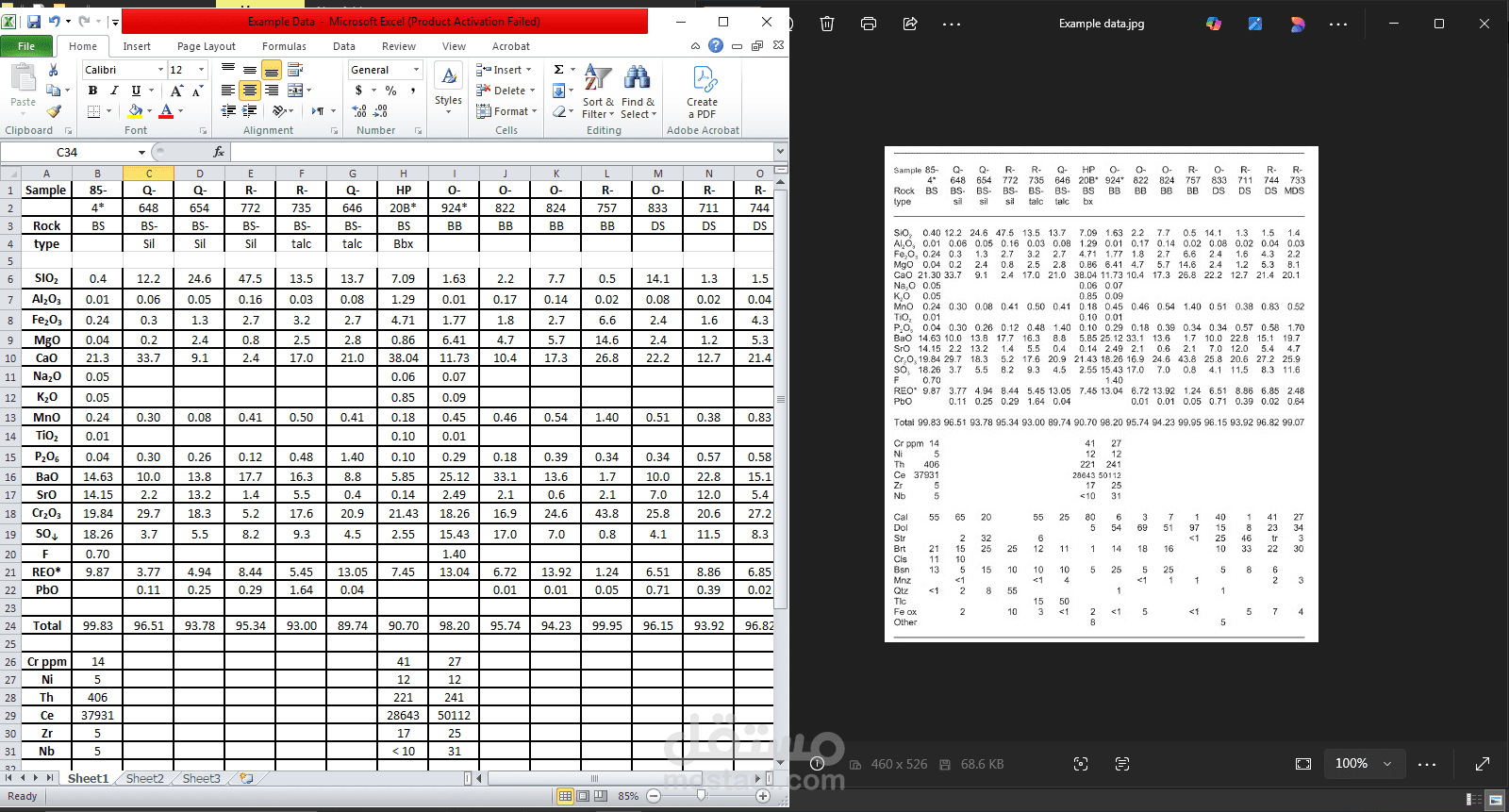Decrease font size with Shrink Font icon
1509x812 pixels.
[x=197, y=91]
